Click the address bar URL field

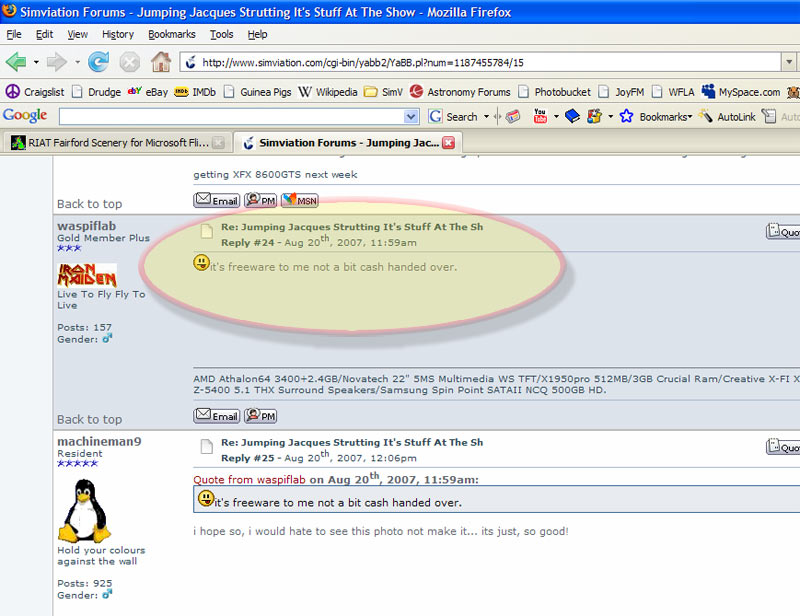481,62
